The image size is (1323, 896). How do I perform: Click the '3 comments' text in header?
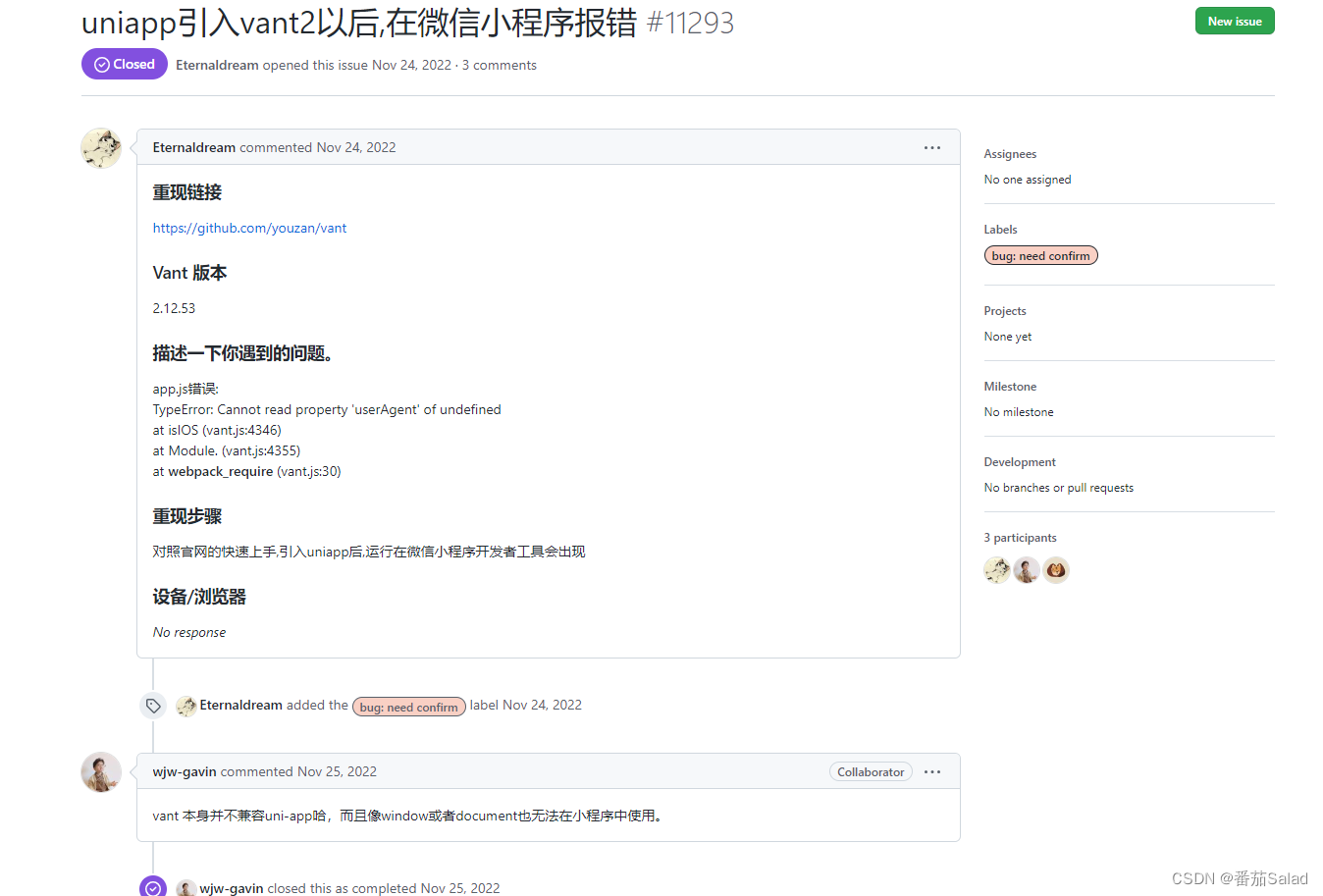(x=499, y=65)
